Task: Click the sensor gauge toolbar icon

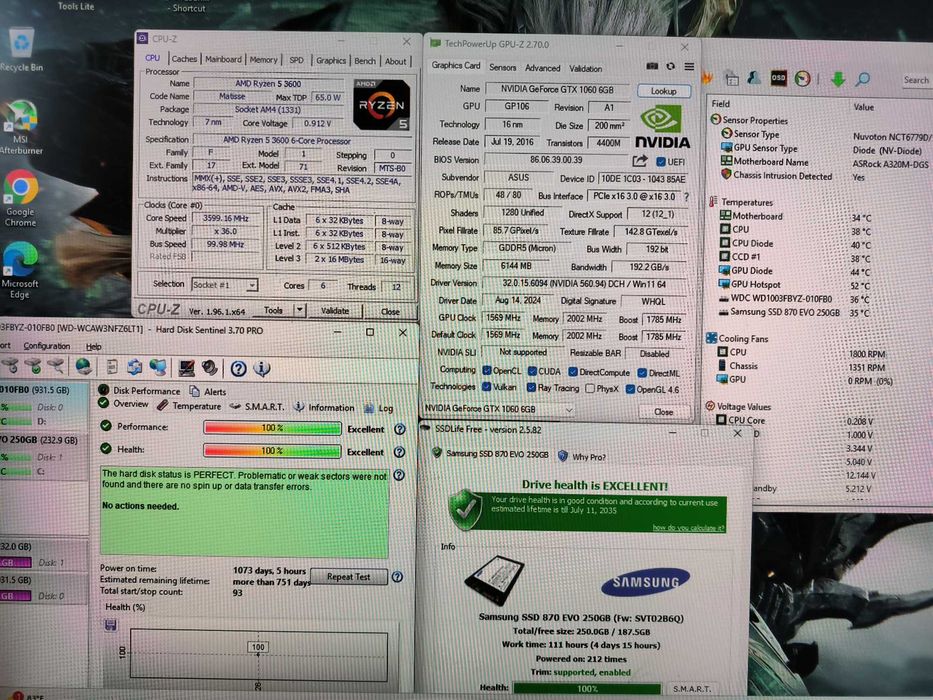Action: 803,79
